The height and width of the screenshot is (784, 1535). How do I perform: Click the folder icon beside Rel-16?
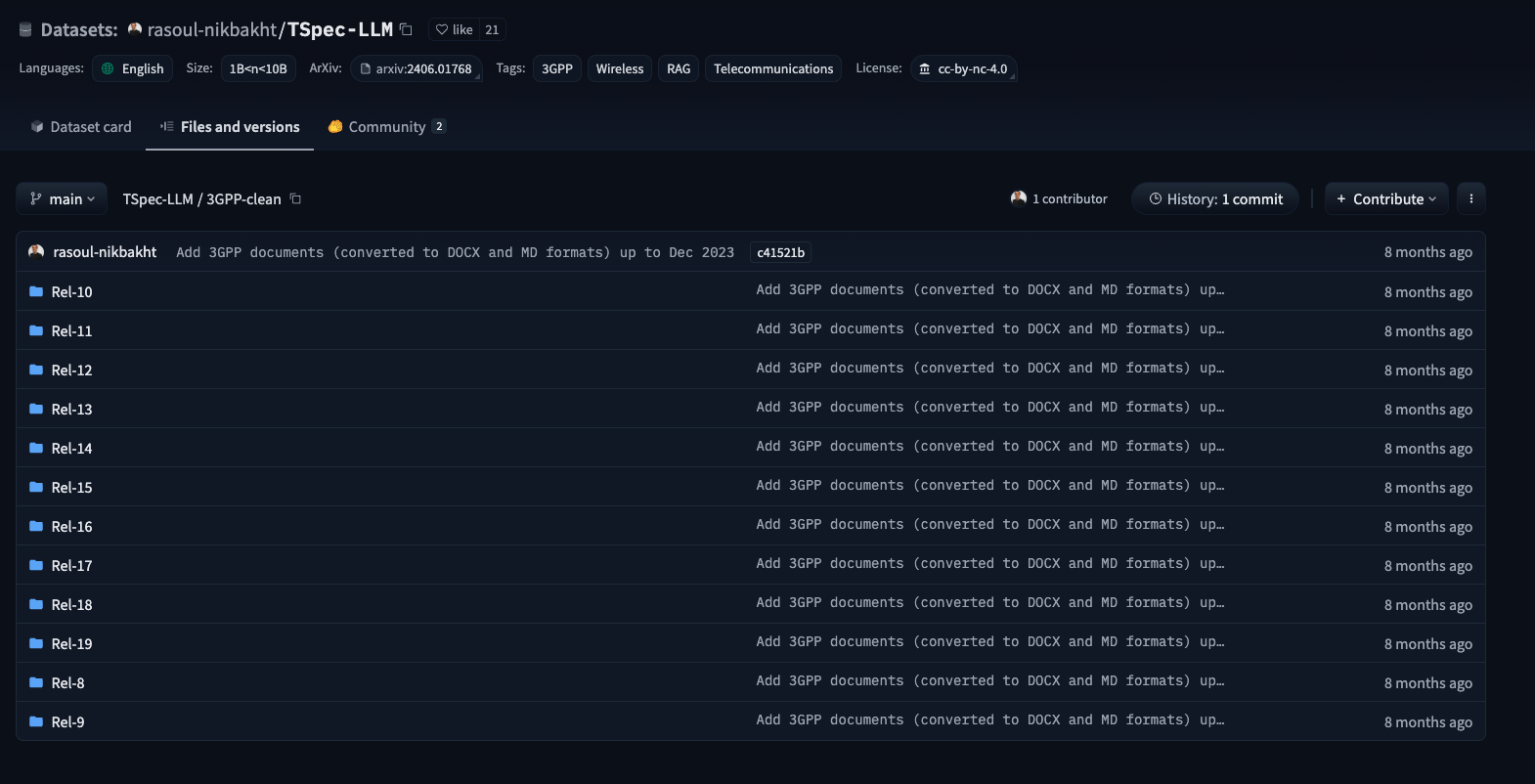click(36, 526)
